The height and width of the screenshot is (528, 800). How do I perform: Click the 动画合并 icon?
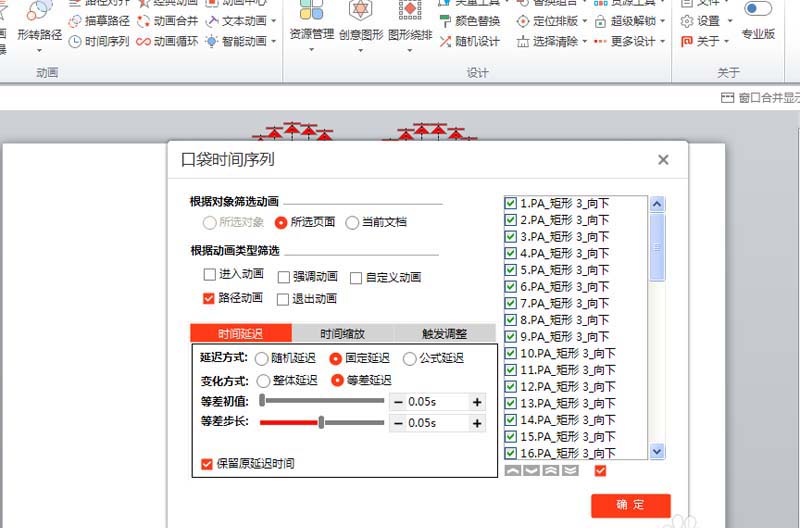[x=143, y=21]
